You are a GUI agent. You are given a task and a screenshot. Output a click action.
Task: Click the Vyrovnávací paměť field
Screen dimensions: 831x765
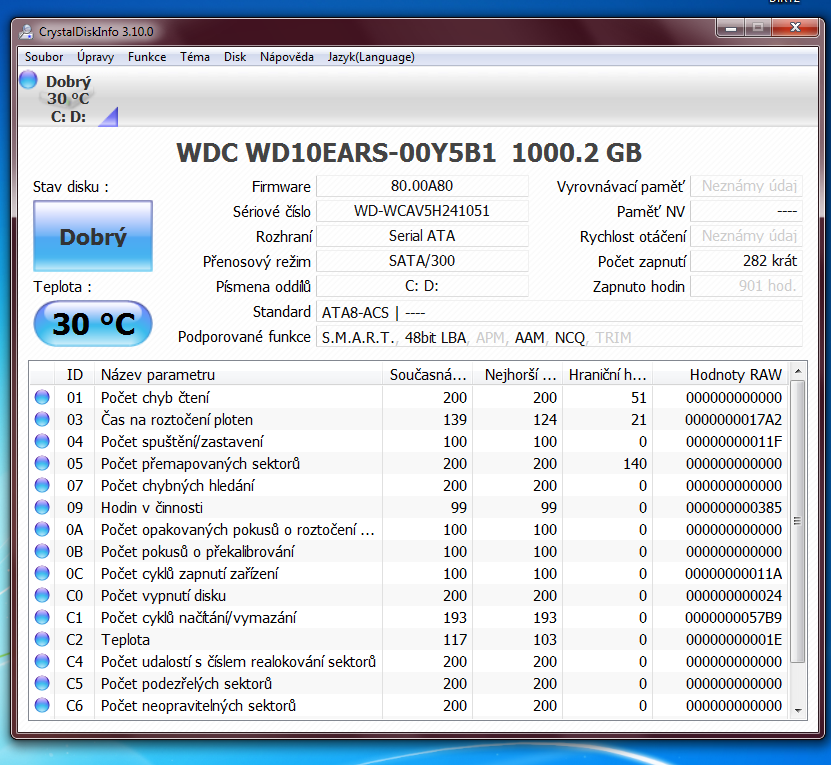coord(746,186)
